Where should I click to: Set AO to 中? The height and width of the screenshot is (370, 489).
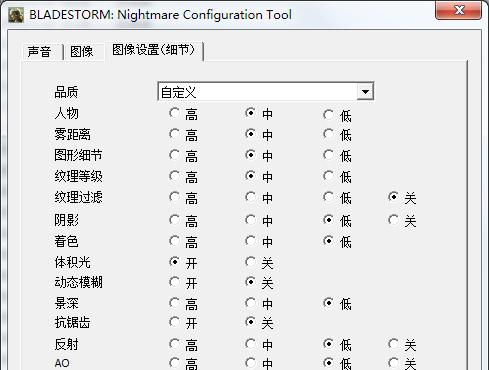(250, 363)
